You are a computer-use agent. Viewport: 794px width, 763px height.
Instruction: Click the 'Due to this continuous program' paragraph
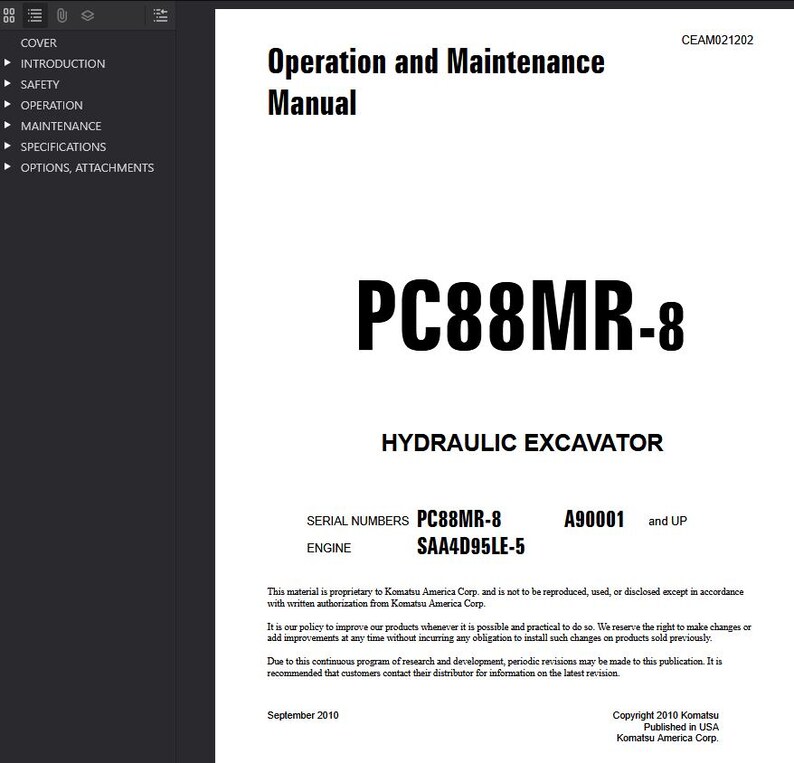click(494, 667)
